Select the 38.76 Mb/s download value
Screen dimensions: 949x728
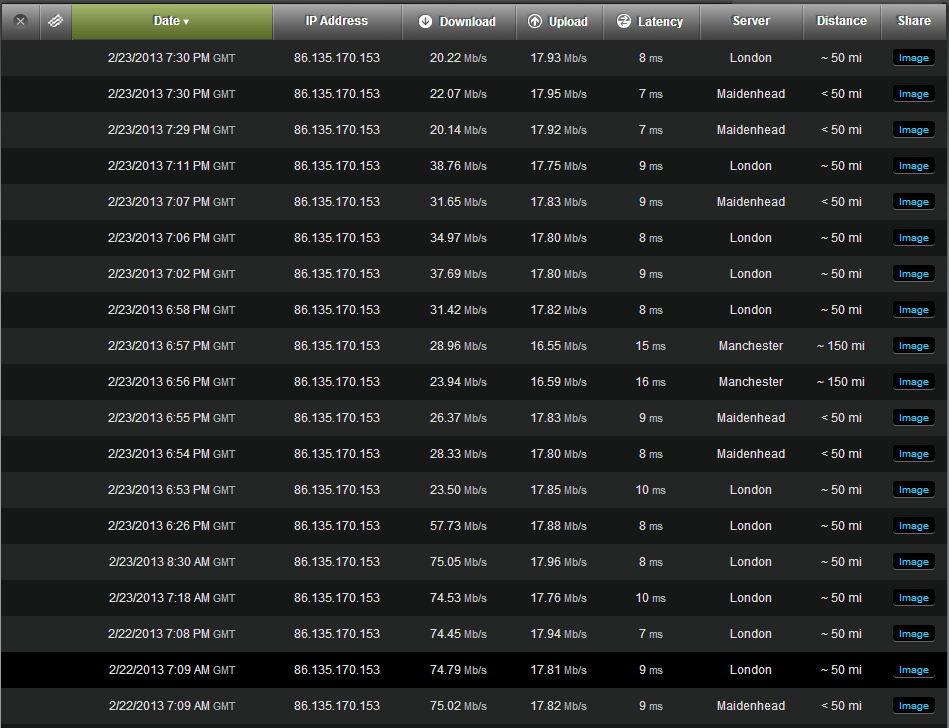(x=458, y=166)
